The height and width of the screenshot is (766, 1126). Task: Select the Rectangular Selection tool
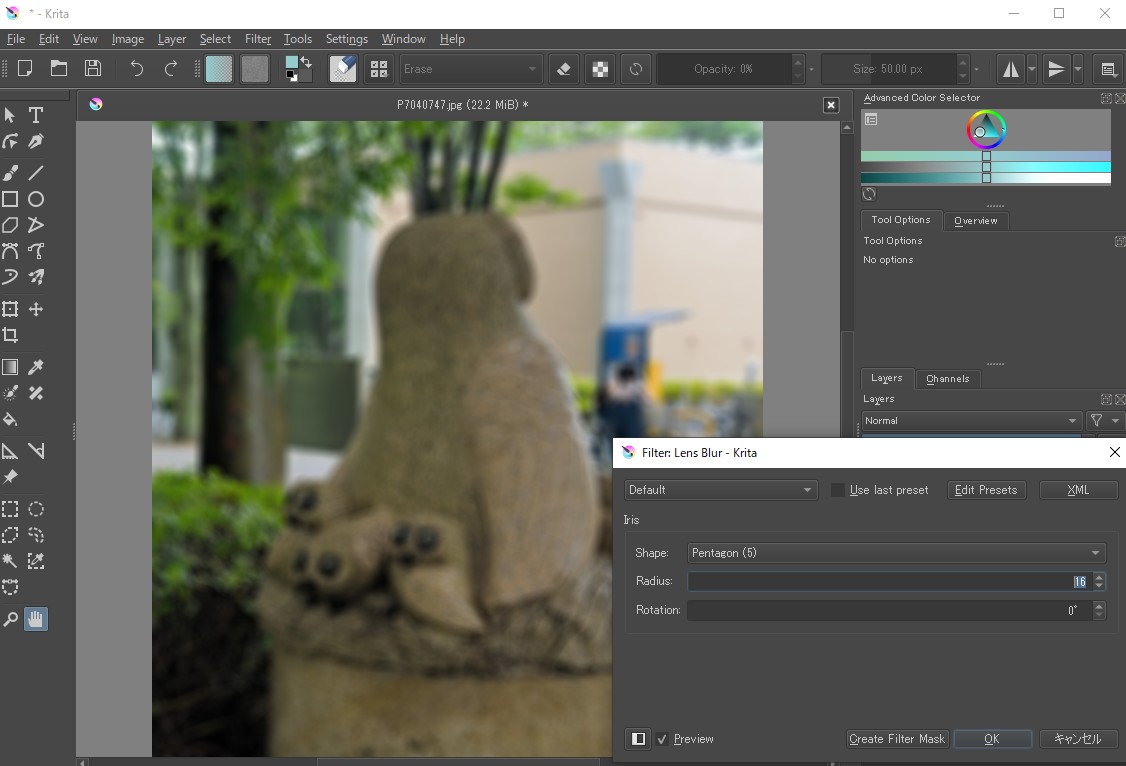pos(10,509)
